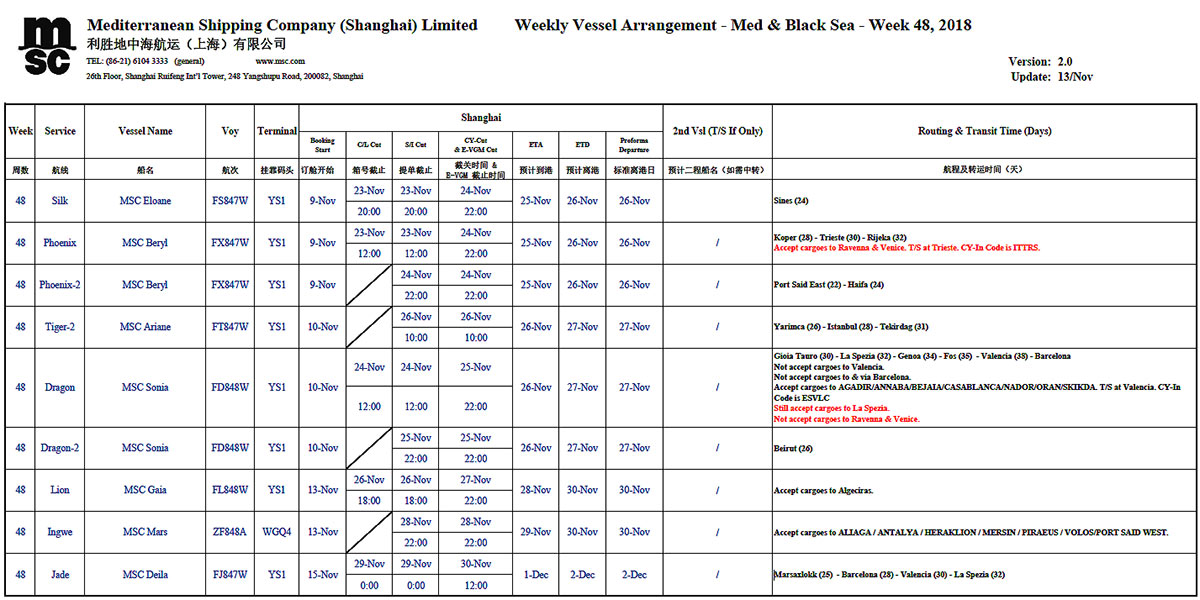The width and height of the screenshot is (1200, 600).
Task: Select the Dragon-2 service cell
Action: click(60, 448)
